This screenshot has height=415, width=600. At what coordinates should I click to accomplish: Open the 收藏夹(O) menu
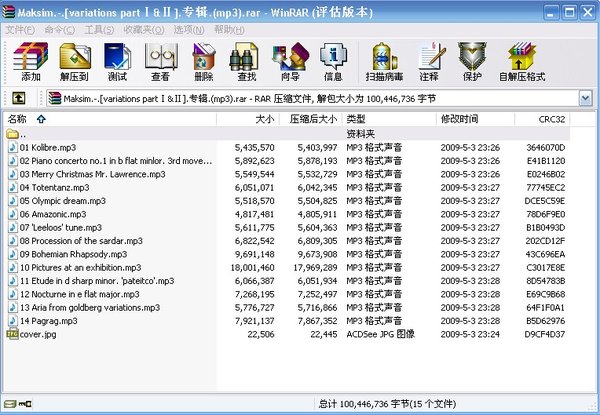point(143,30)
